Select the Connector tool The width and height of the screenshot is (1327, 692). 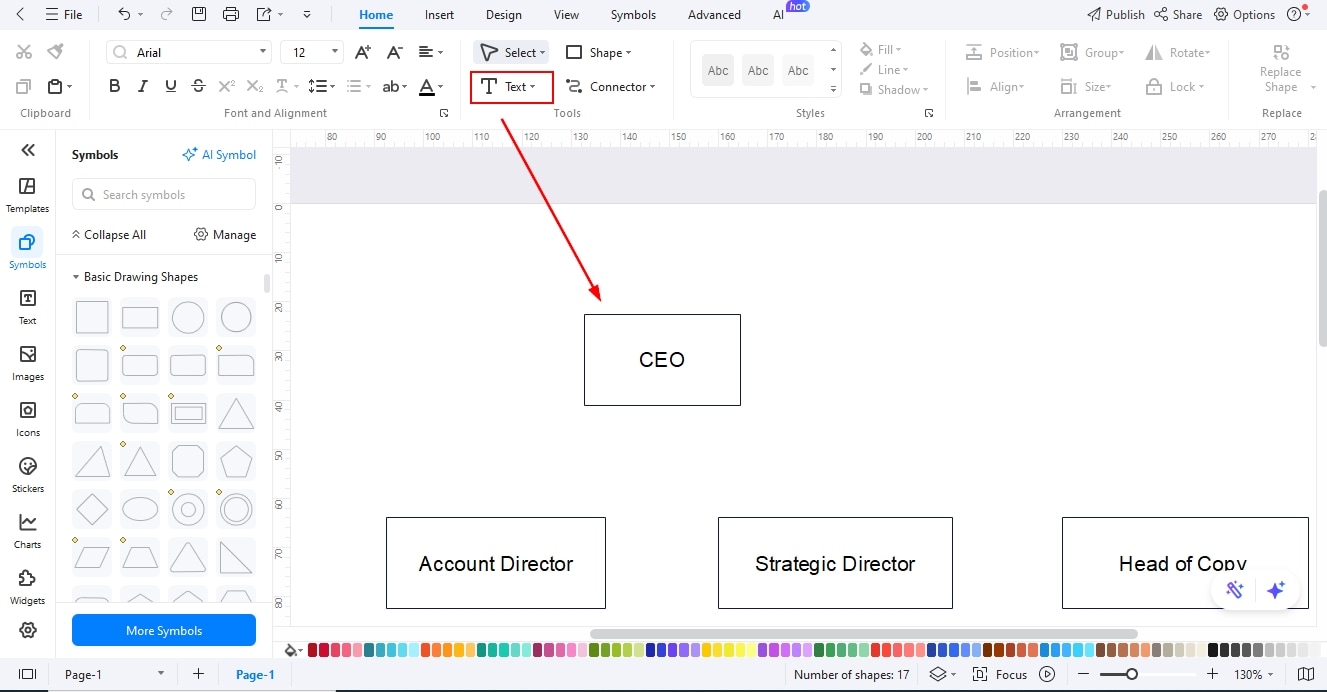point(611,87)
